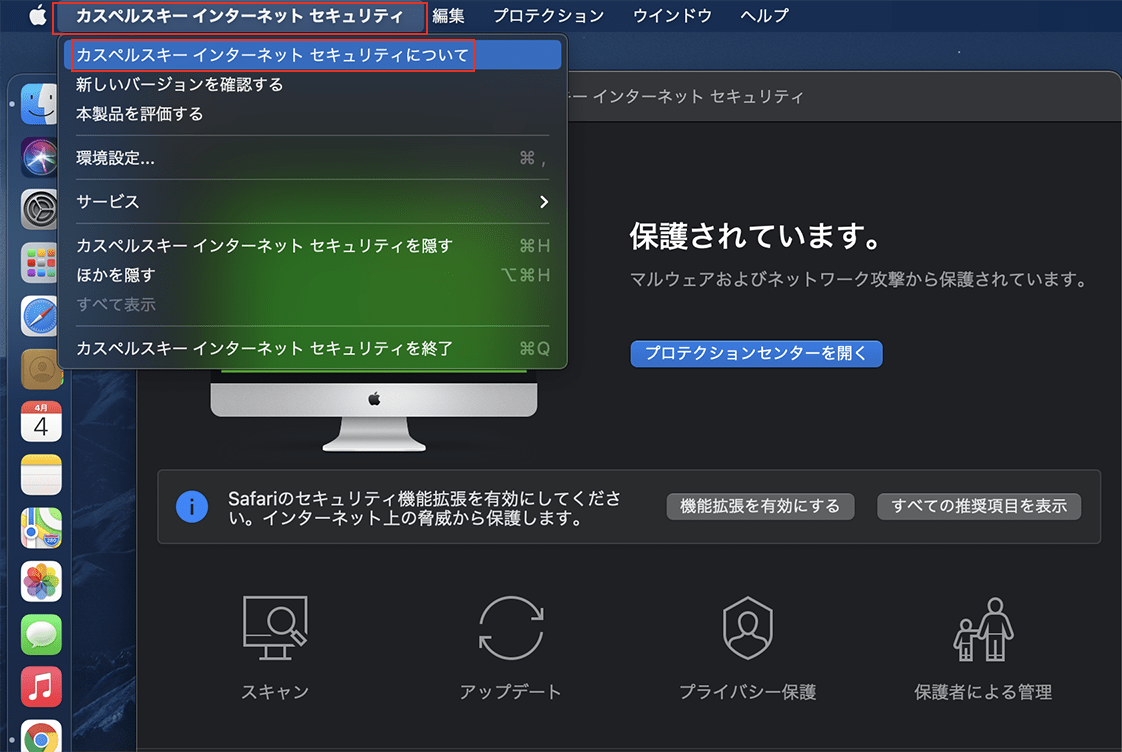Image resolution: width=1122 pixels, height=752 pixels.
Task: Open the Apple menu icon
Action: (x=37, y=15)
